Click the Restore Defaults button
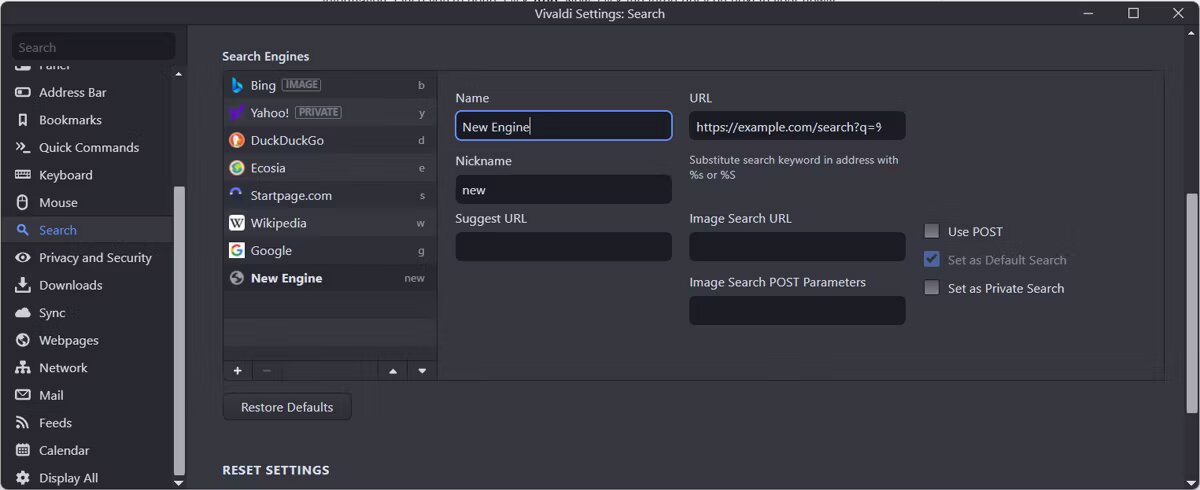Viewport: 1200px width, 490px height. pos(287,407)
